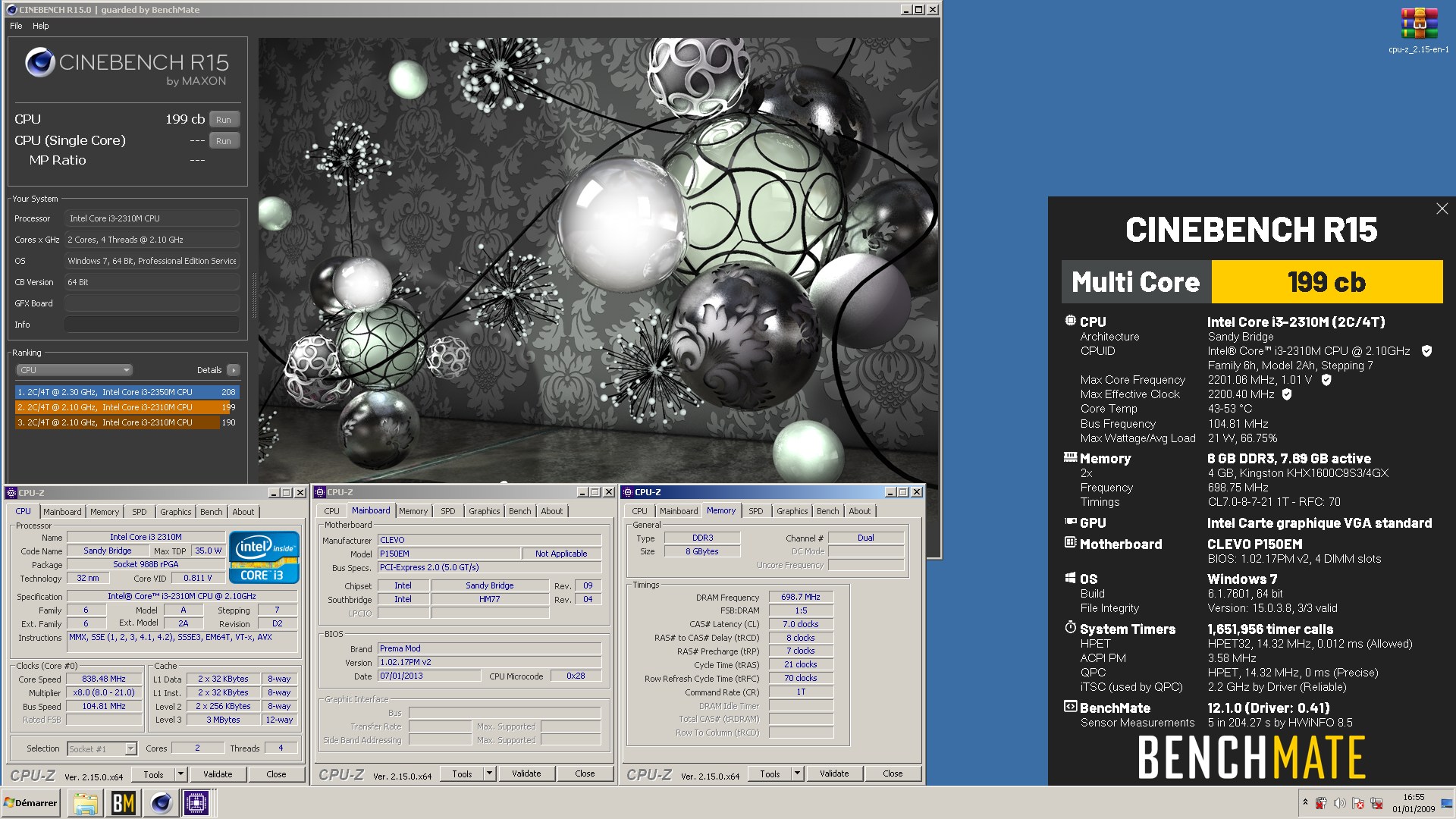Open CPU tab in third CPU-Z window
Image resolution: width=1456 pixels, height=819 pixels.
640,511
